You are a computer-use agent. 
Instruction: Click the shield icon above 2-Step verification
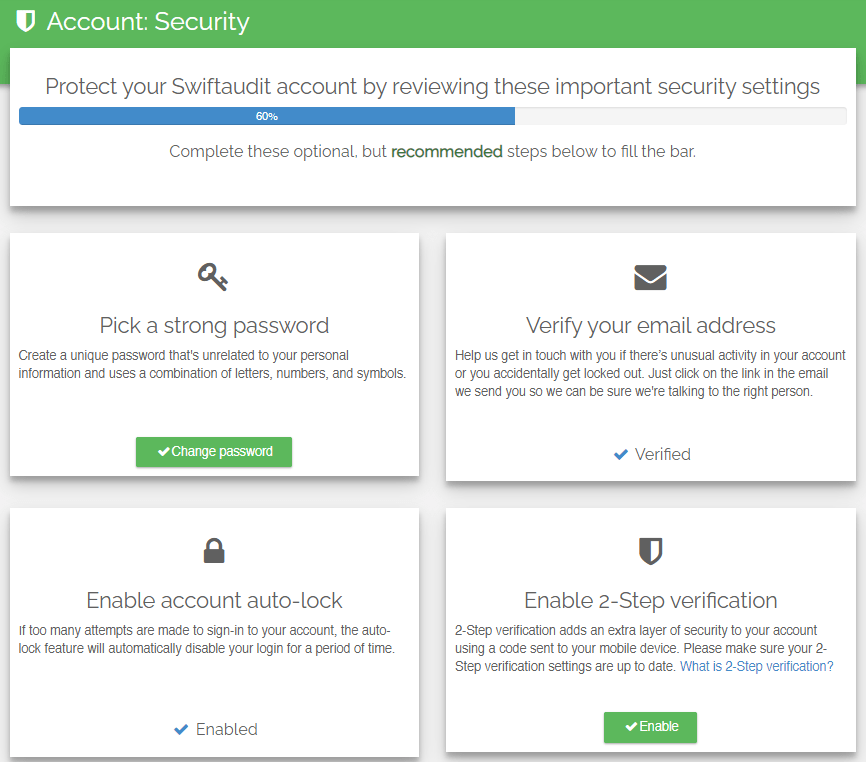click(x=650, y=551)
